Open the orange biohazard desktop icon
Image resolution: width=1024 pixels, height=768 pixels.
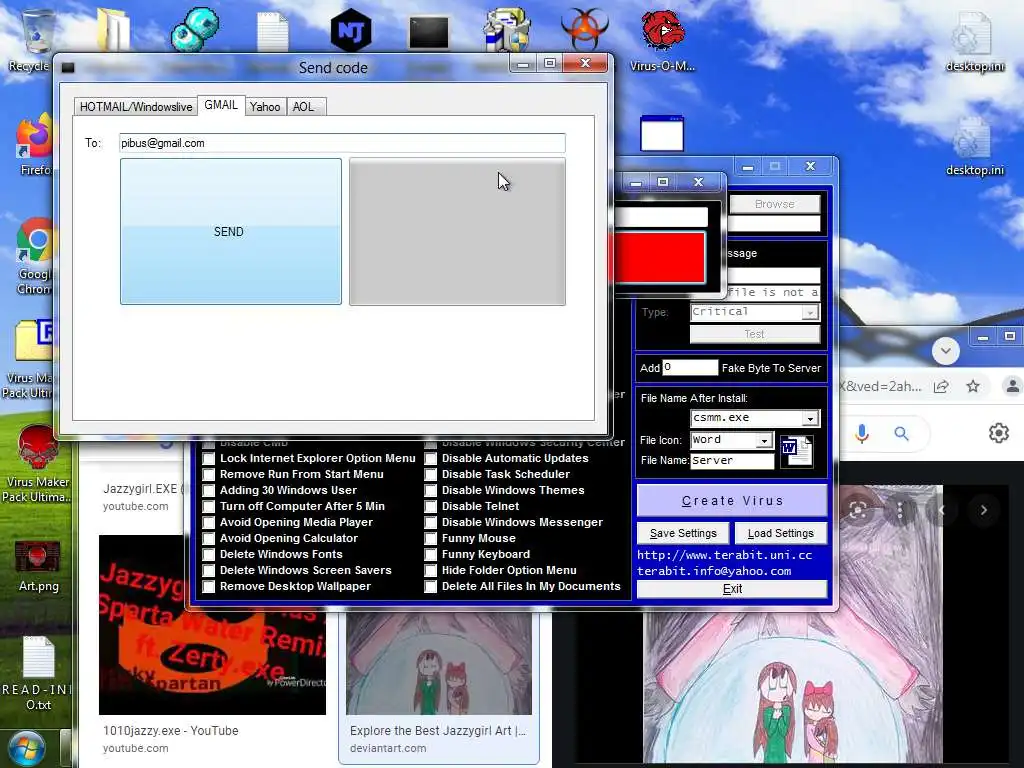pyautogui.click(x=584, y=29)
